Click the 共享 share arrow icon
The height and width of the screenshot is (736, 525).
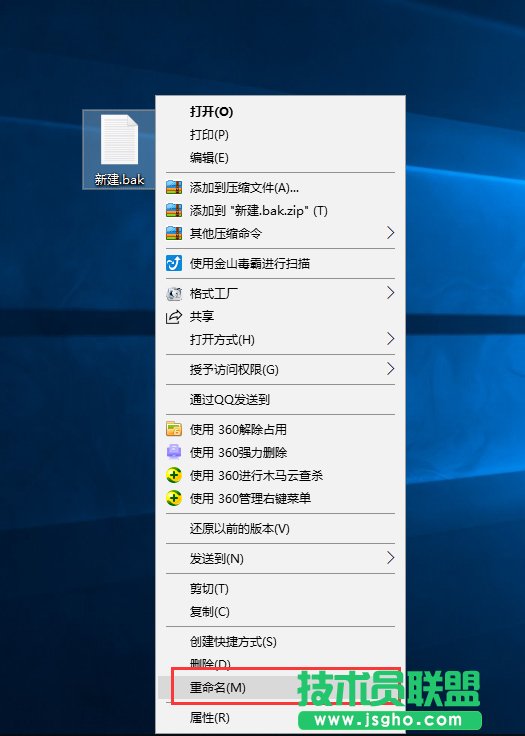pyautogui.click(x=174, y=317)
